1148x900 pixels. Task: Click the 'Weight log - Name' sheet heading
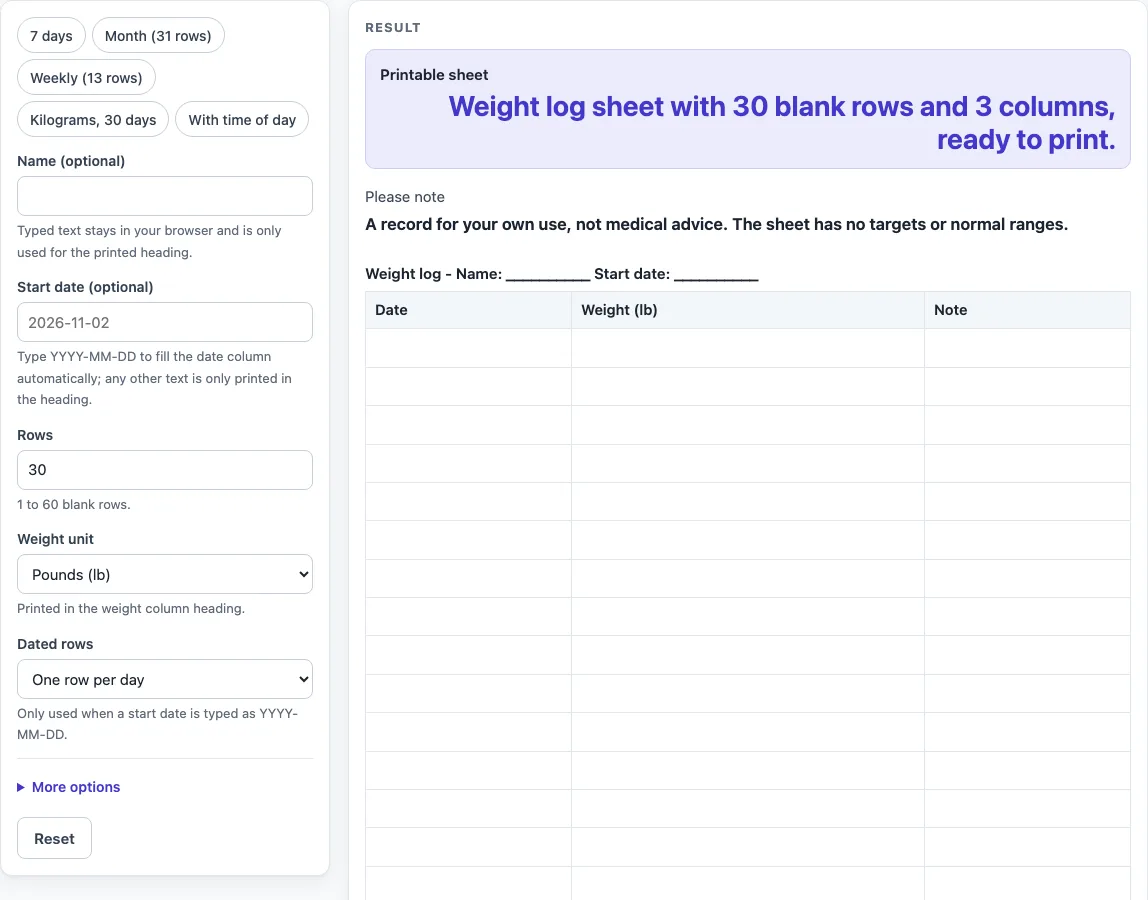tap(562, 274)
